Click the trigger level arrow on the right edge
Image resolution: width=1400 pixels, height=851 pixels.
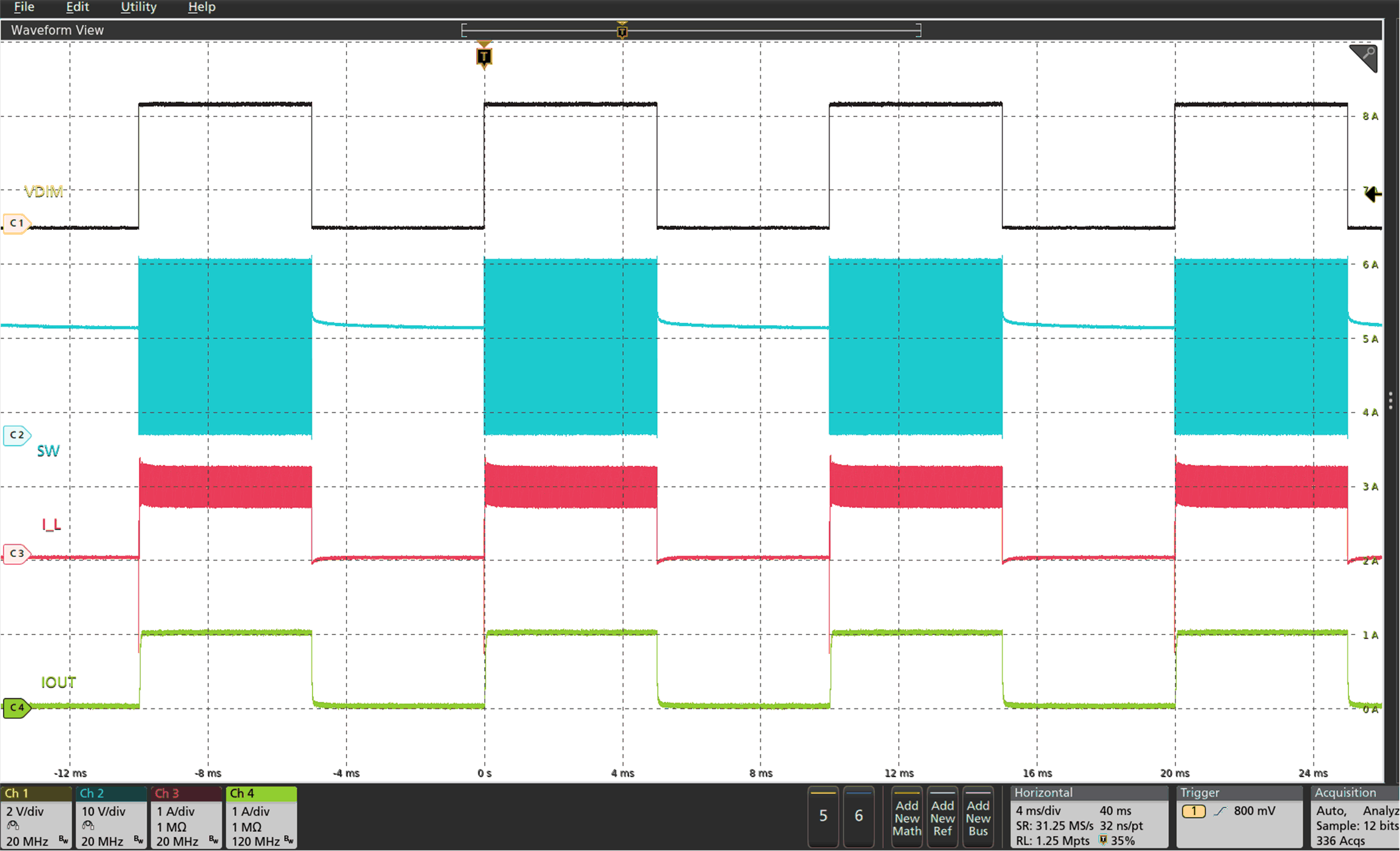(x=1371, y=194)
